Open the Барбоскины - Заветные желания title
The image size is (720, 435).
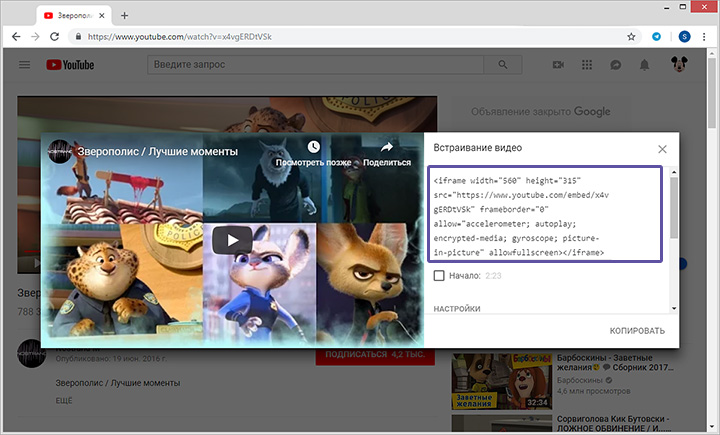(615, 362)
